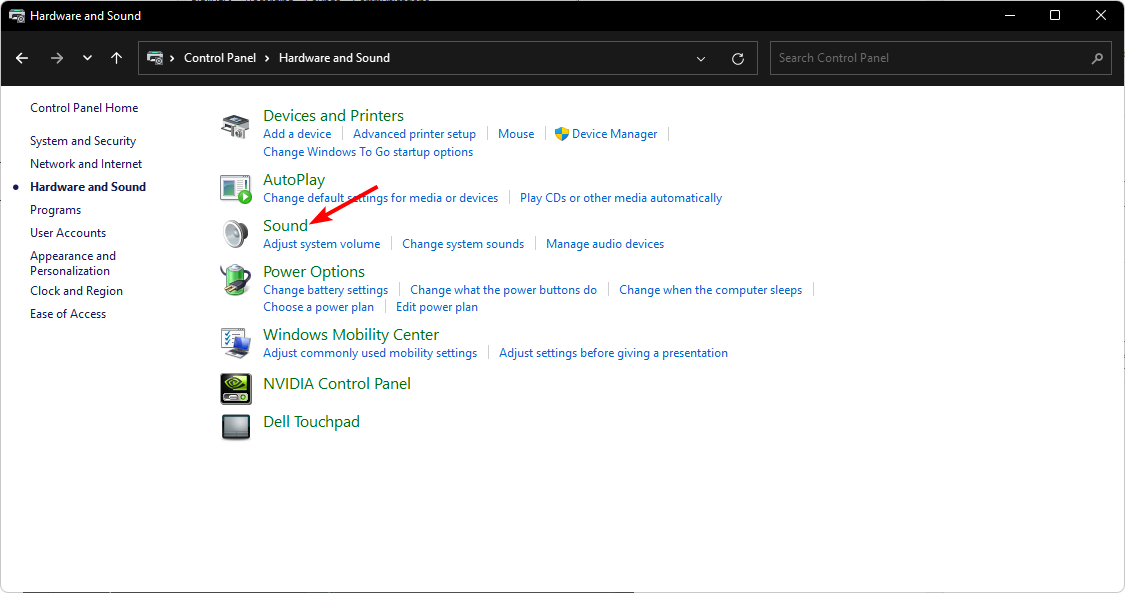Open Manage audio devices link
1125x593 pixels.
coord(605,244)
